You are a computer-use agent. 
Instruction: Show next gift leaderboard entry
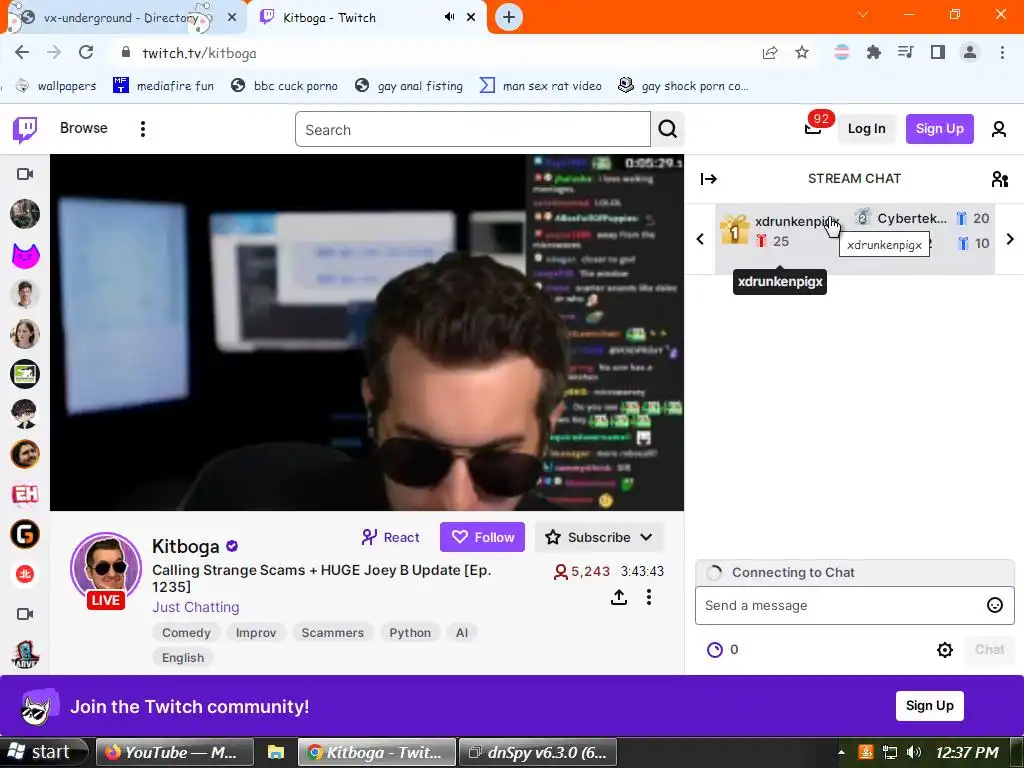[x=1010, y=239]
